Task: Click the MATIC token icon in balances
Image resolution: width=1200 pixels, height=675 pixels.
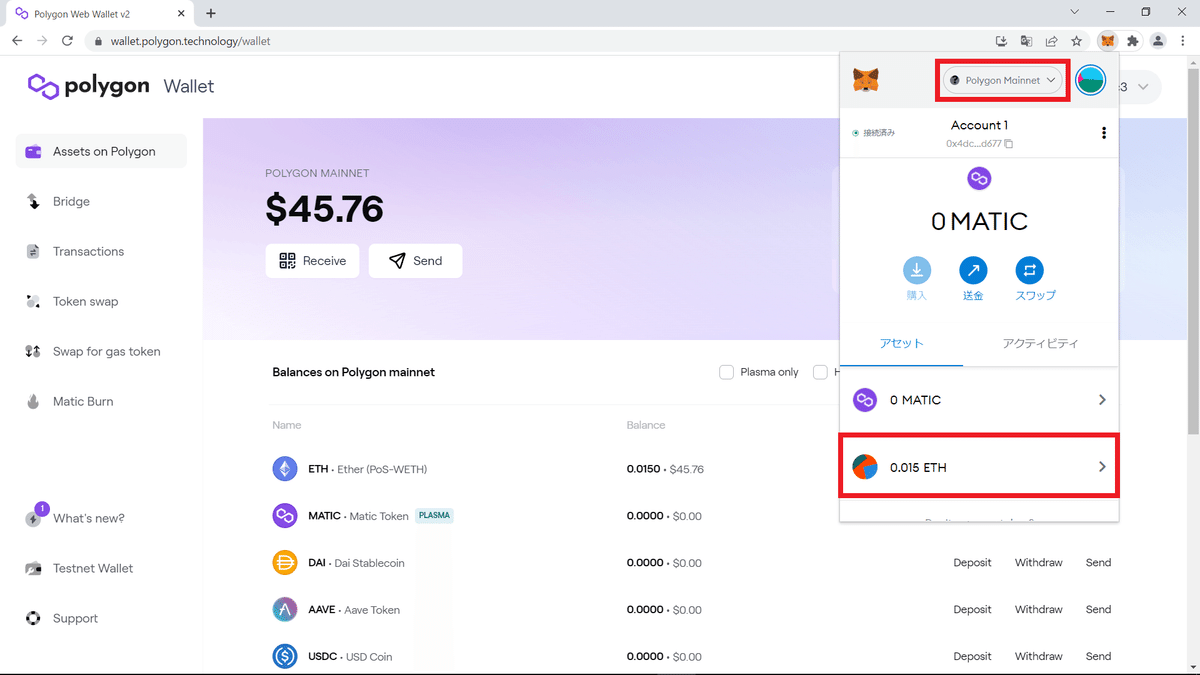Action: [x=285, y=515]
